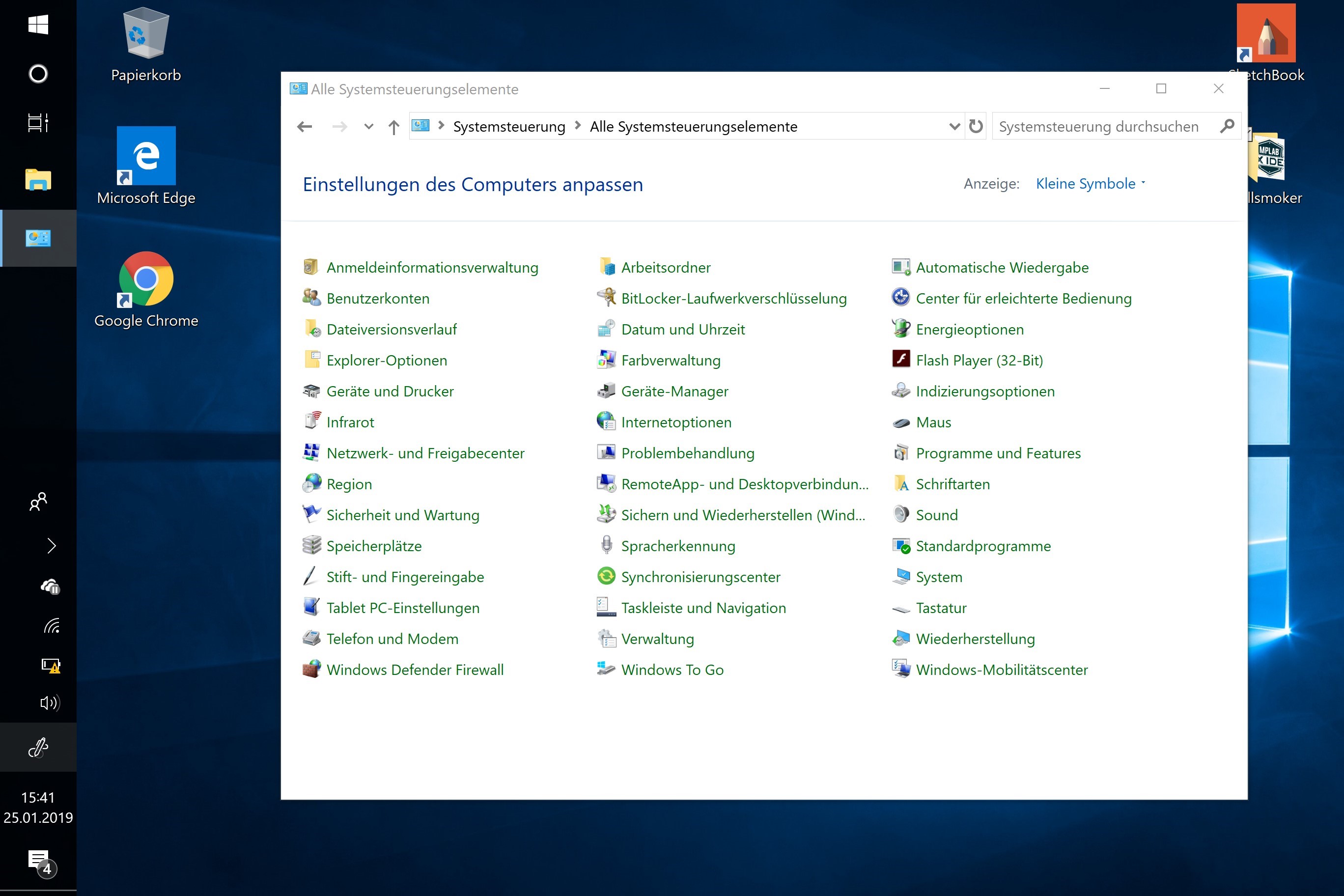Select Alle Systemsteuerungselemente breadcrumb
The height and width of the screenshot is (896, 1344).
point(693,126)
